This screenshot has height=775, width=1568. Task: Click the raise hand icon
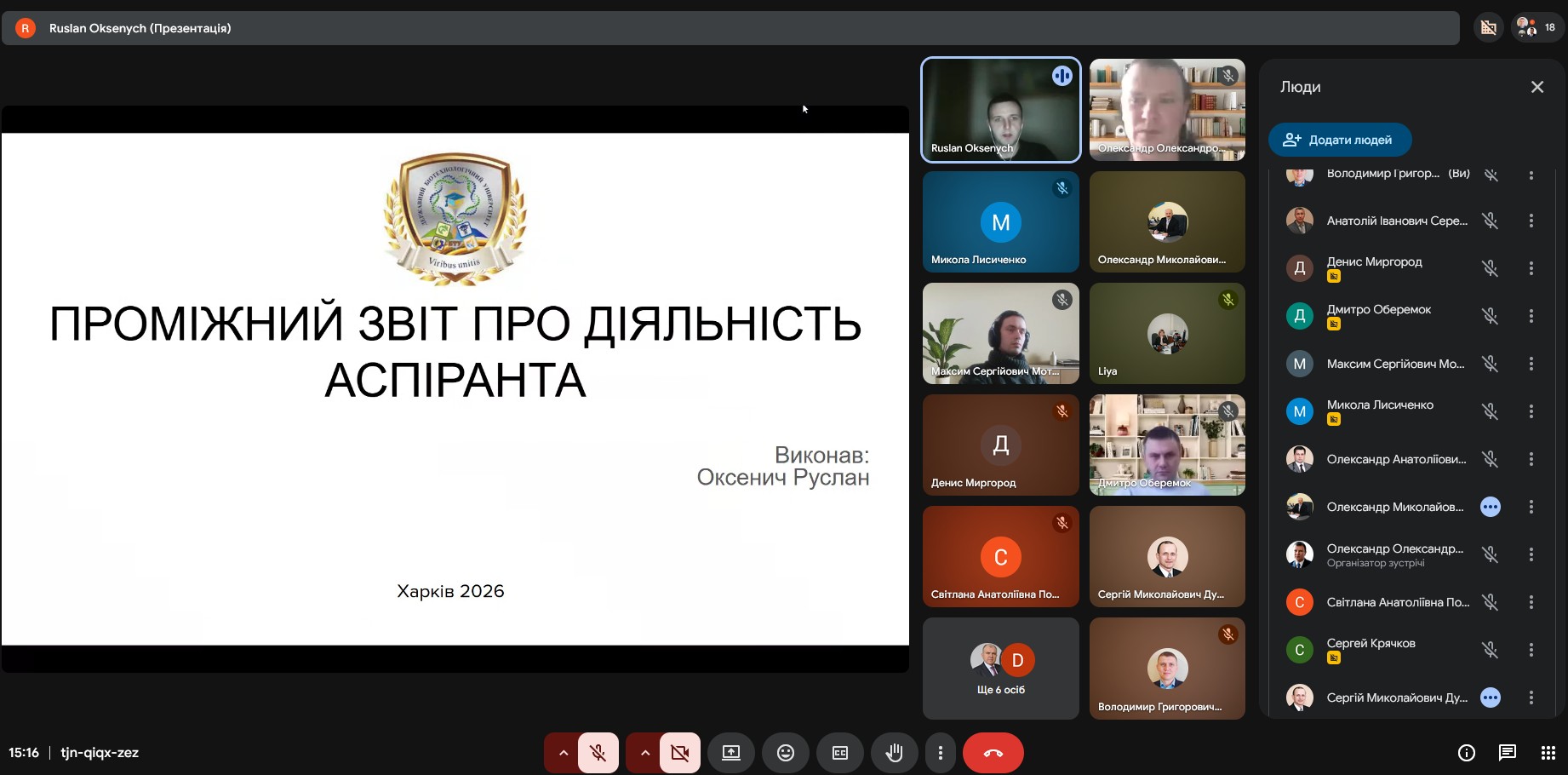[x=894, y=753]
